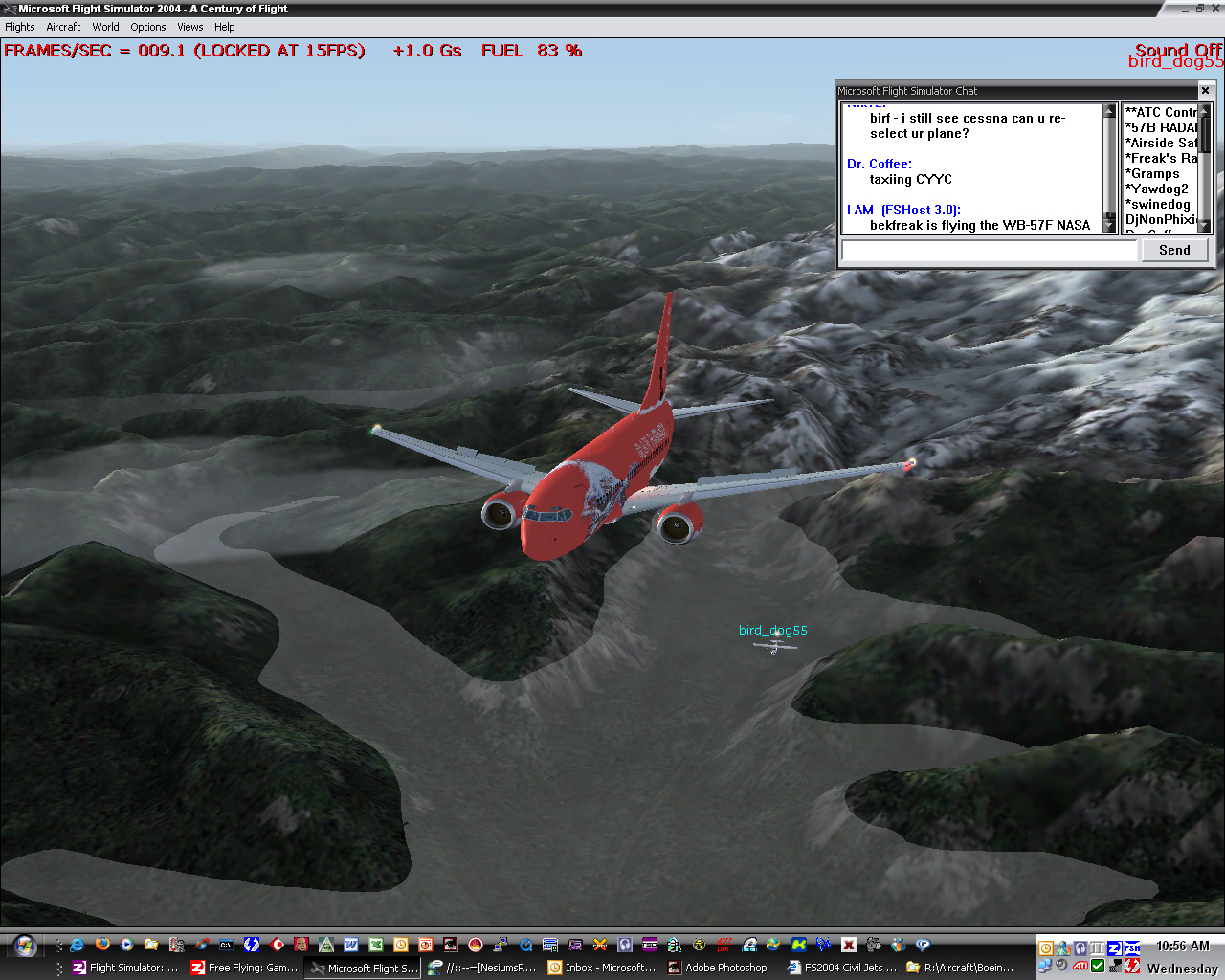
Task: Expand the Views menu
Action: 189,27
